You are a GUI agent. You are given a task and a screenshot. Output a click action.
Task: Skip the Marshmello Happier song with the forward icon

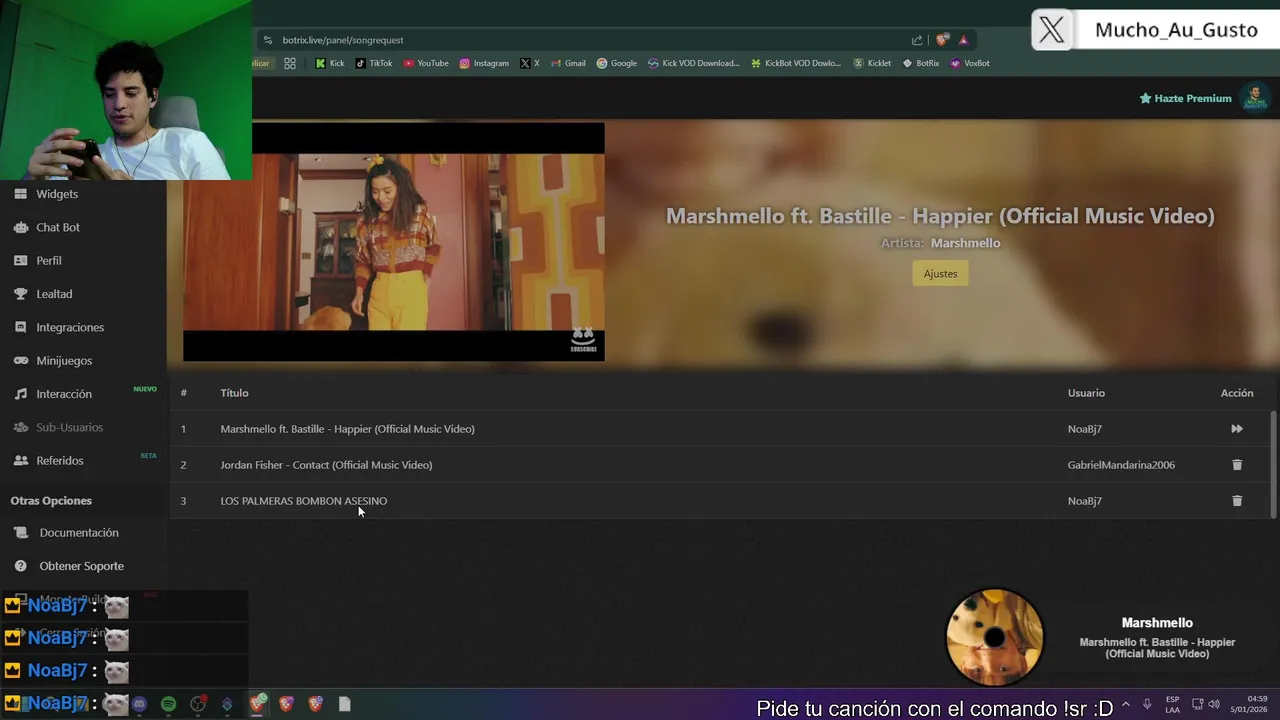point(1237,429)
